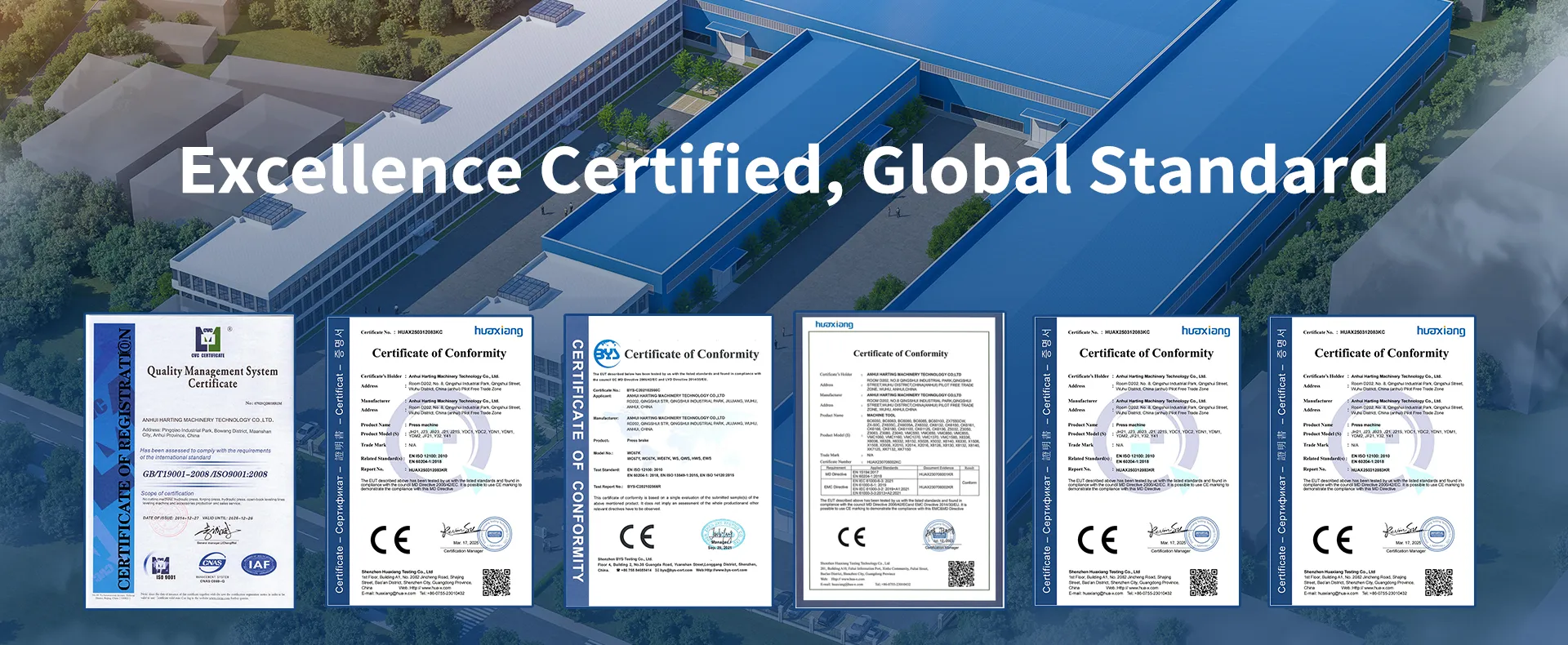The height and width of the screenshot is (645, 1568).
Task: Click the CVC logo on the Quality Management certificate
Action: click(x=207, y=339)
